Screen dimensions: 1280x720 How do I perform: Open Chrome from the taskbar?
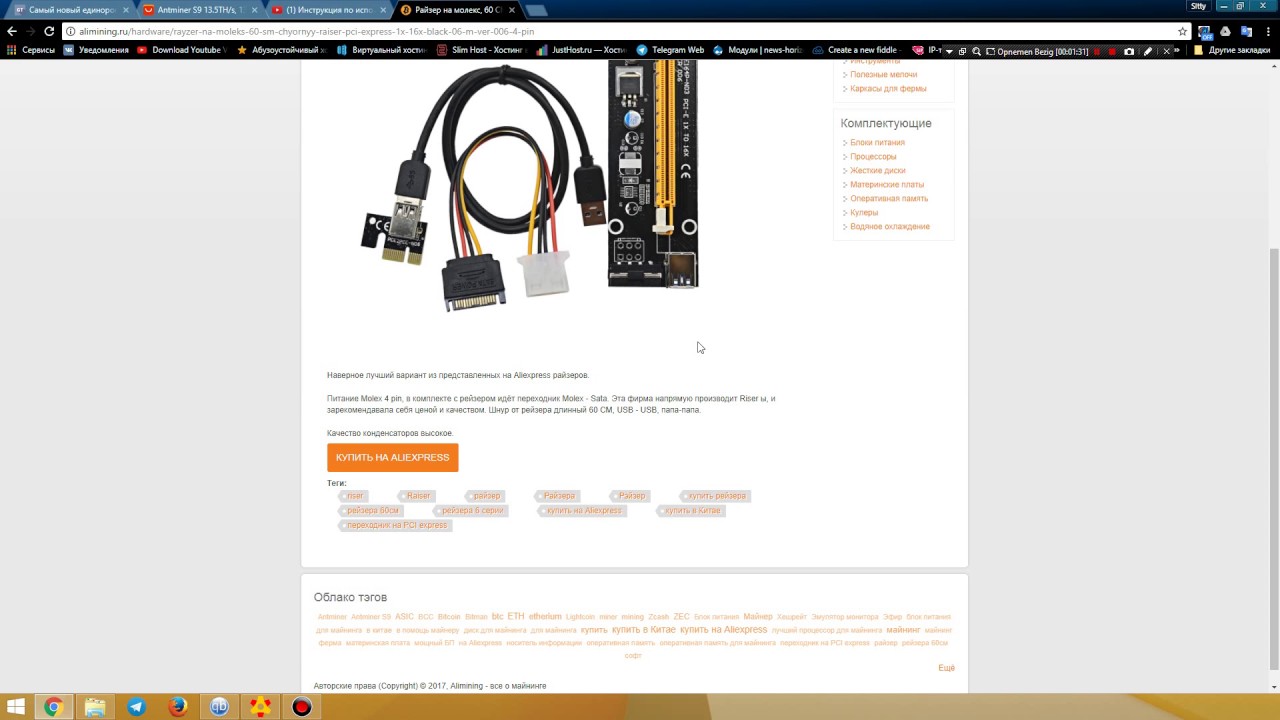click(x=53, y=707)
